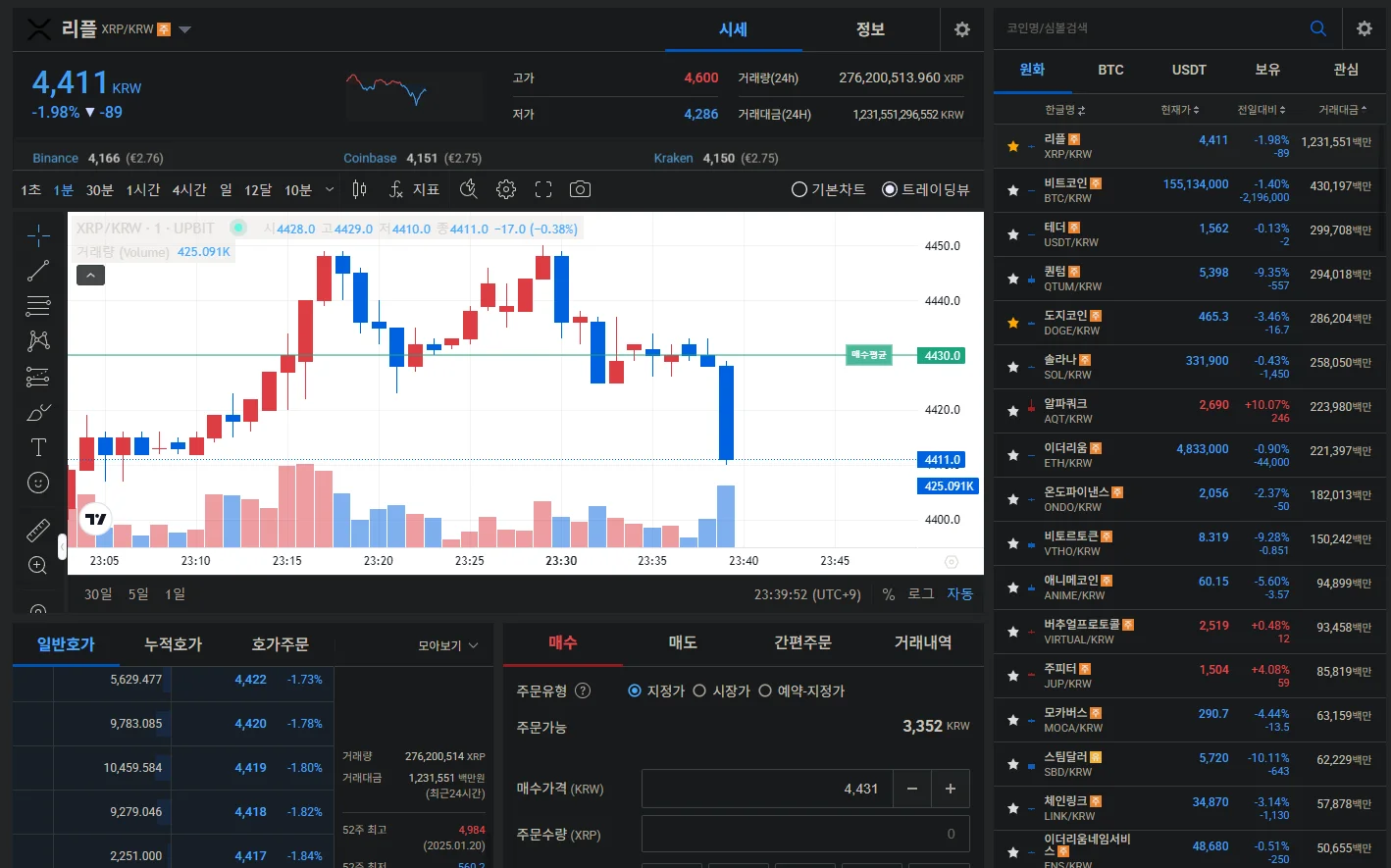Select the text annotation tool
Image resolution: width=1391 pixels, height=868 pixels.
pos(38,447)
